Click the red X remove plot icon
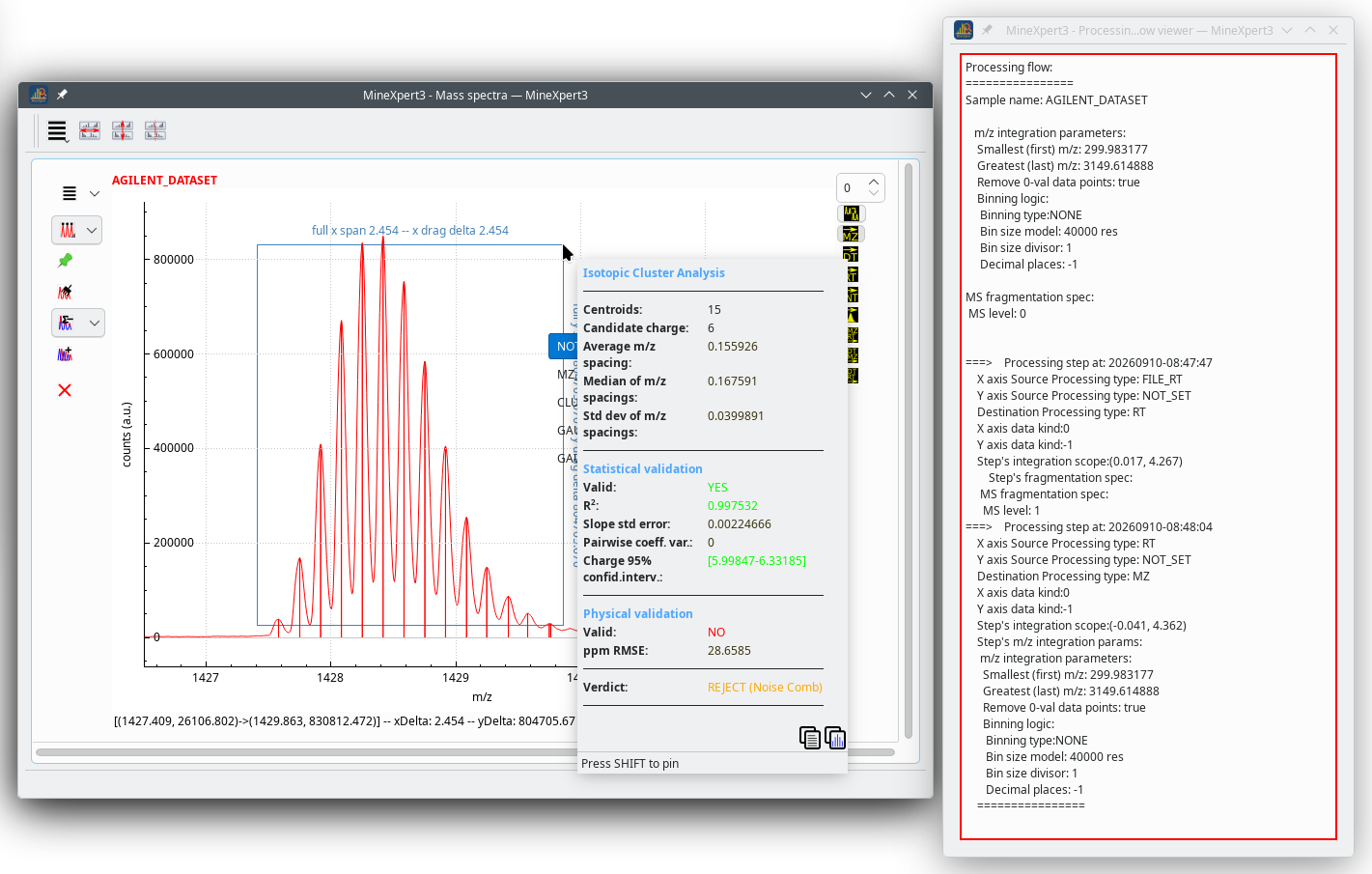This screenshot has height=874, width=1372. (65, 390)
